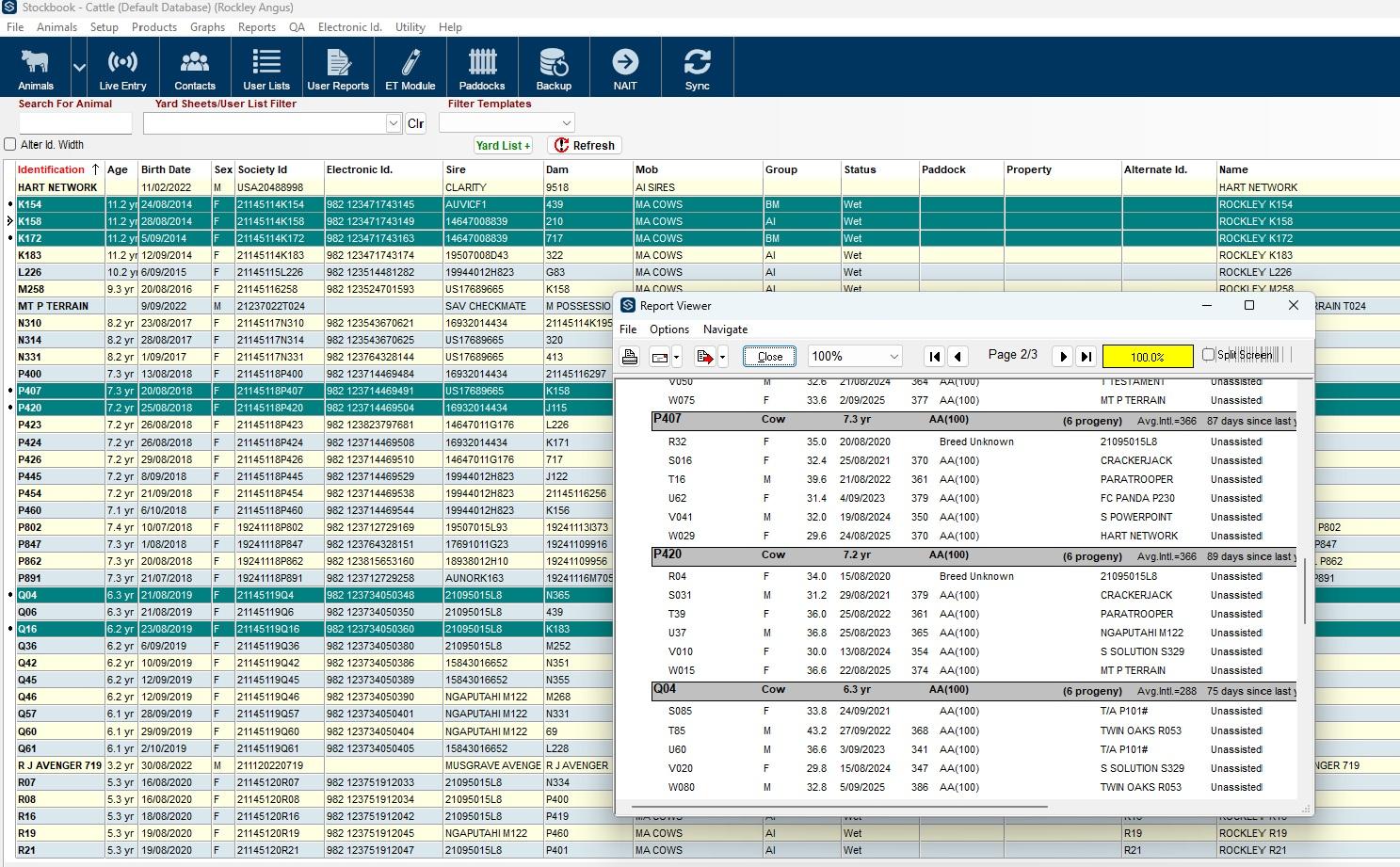
Task: Click the Search For Animal input field
Action: pyautogui.click(x=75, y=123)
